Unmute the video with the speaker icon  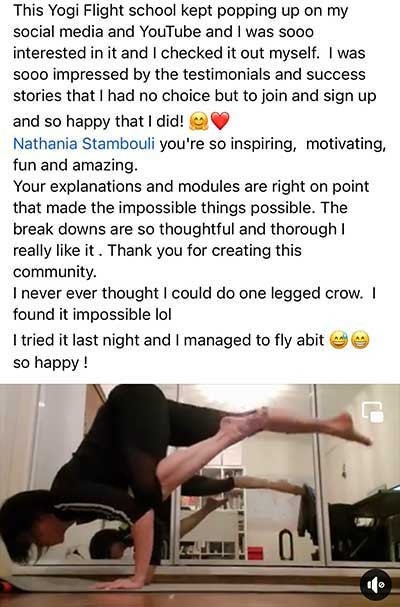tap(375, 585)
